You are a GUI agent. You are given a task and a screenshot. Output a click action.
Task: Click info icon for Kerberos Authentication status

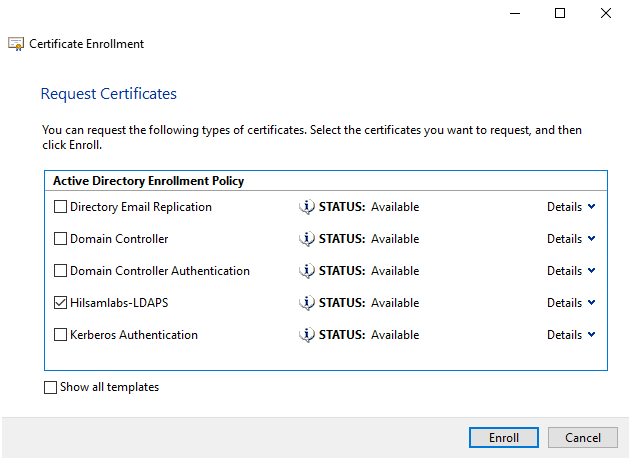click(307, 335)
